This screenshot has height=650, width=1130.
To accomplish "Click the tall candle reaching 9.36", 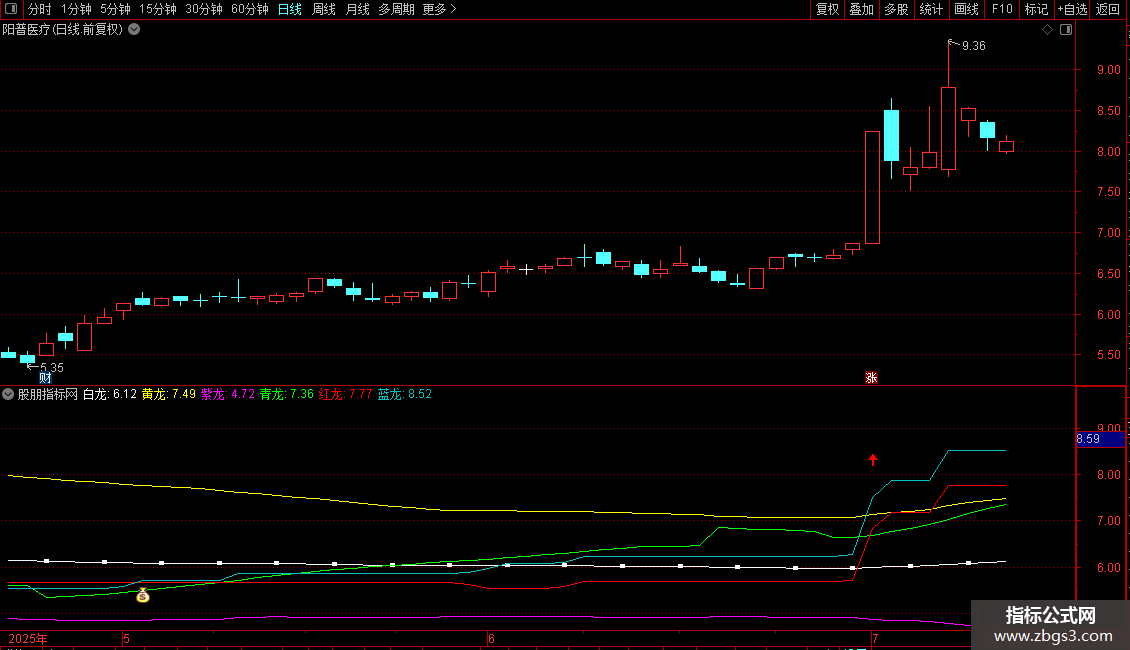I will pos(948,128).
